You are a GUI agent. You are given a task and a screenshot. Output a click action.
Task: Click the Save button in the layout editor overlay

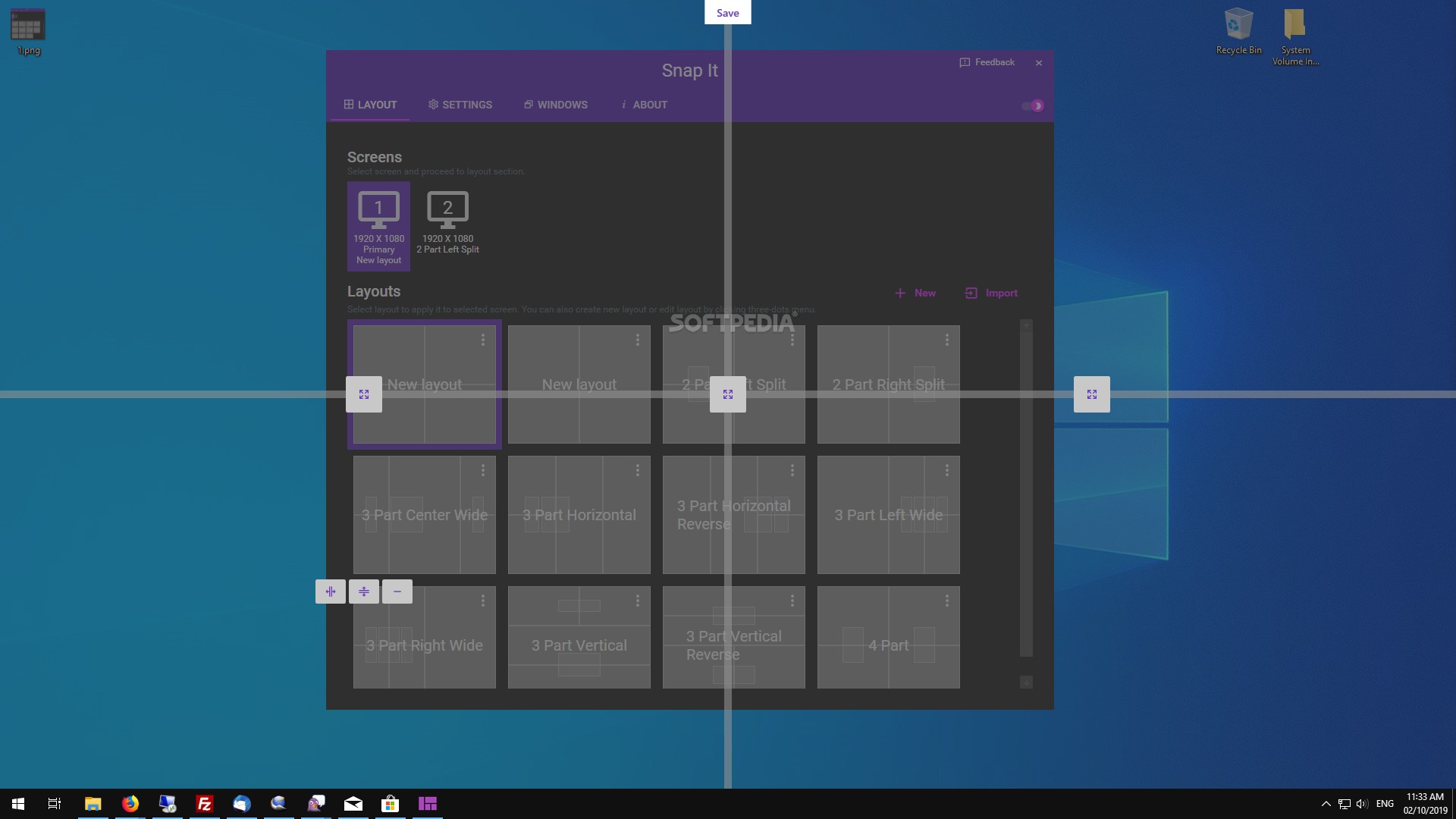(x=727, y=13)
